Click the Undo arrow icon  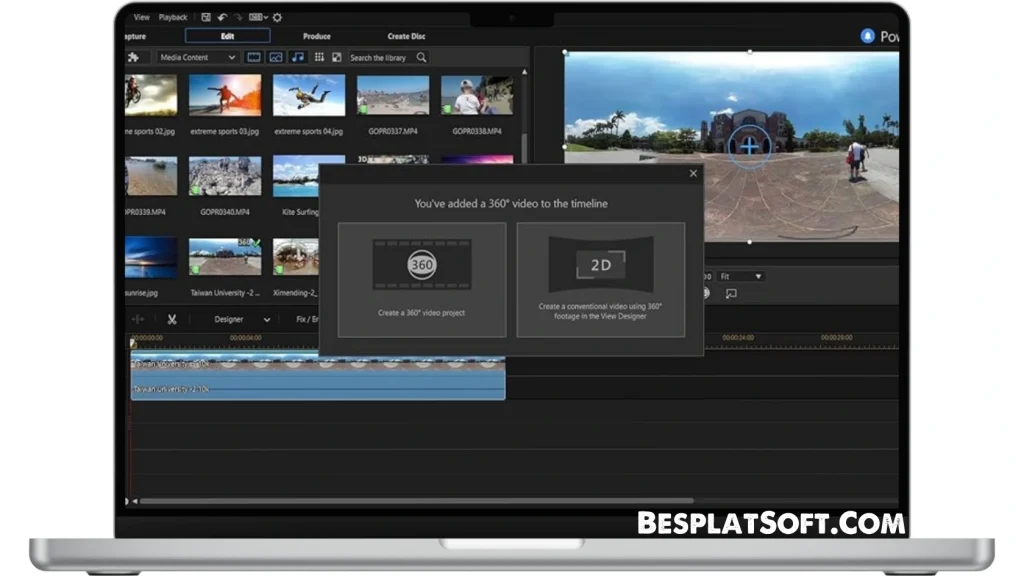[x=221, y=17]
